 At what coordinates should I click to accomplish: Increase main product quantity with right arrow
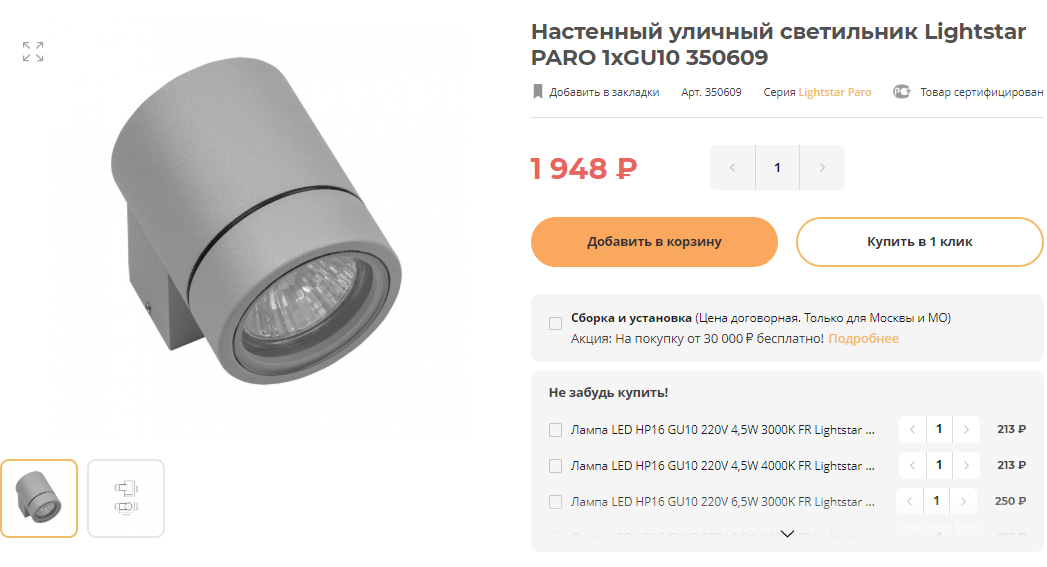[x=822, y=168]
